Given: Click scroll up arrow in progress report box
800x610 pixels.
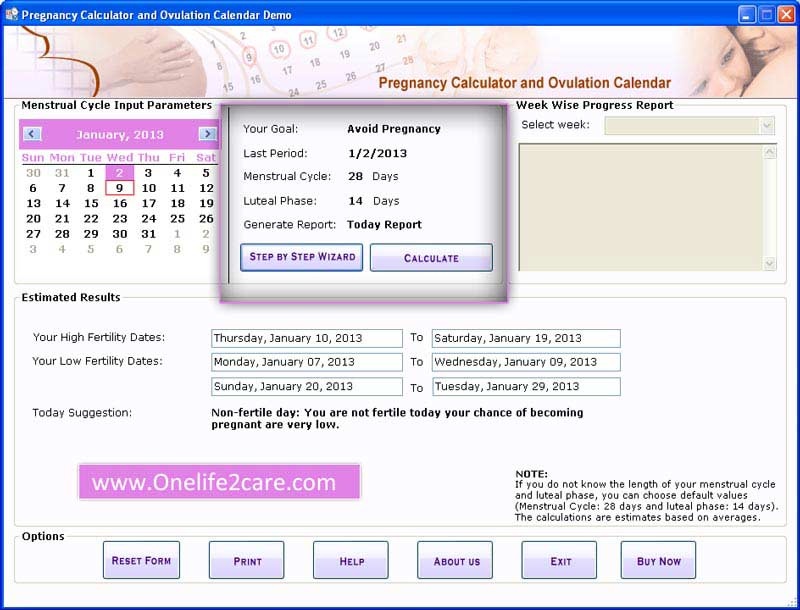Looking at the screenshot, I should pyautogui.click(x=769, y=152).
